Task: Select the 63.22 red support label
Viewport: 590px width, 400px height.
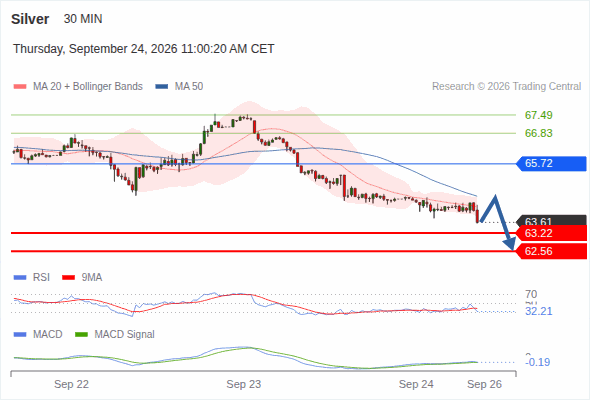Action: 551,233
